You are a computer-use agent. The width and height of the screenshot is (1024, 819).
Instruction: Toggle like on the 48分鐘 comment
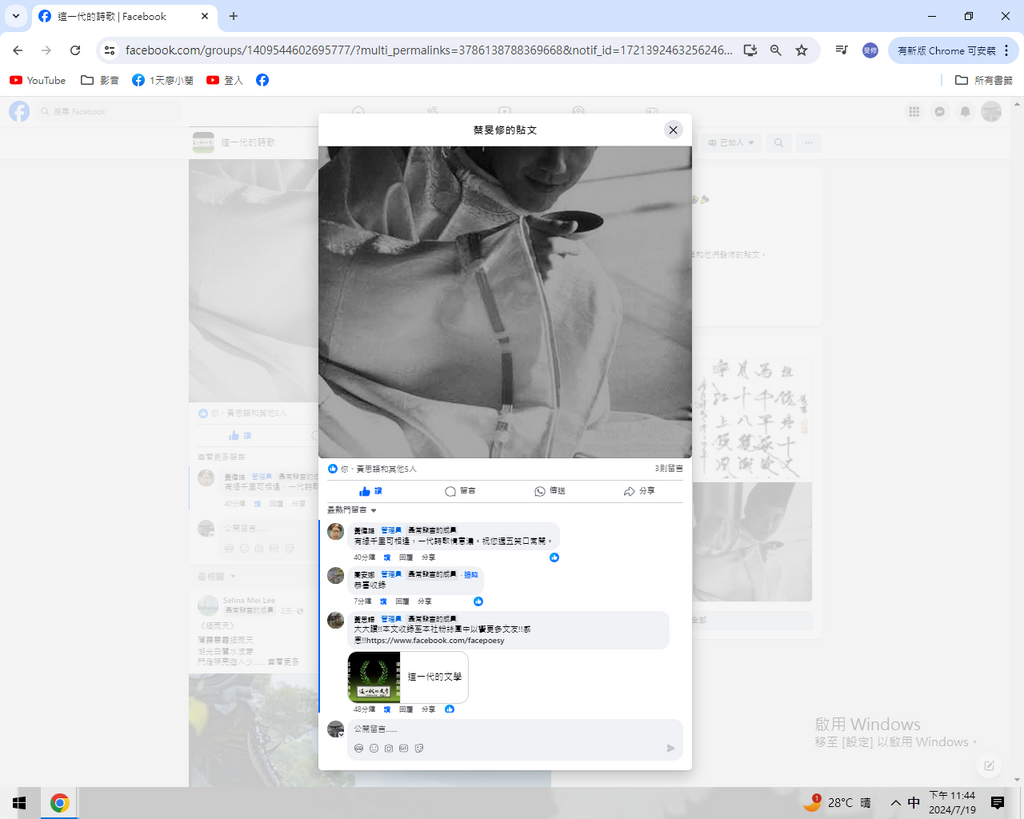[386, 709]
